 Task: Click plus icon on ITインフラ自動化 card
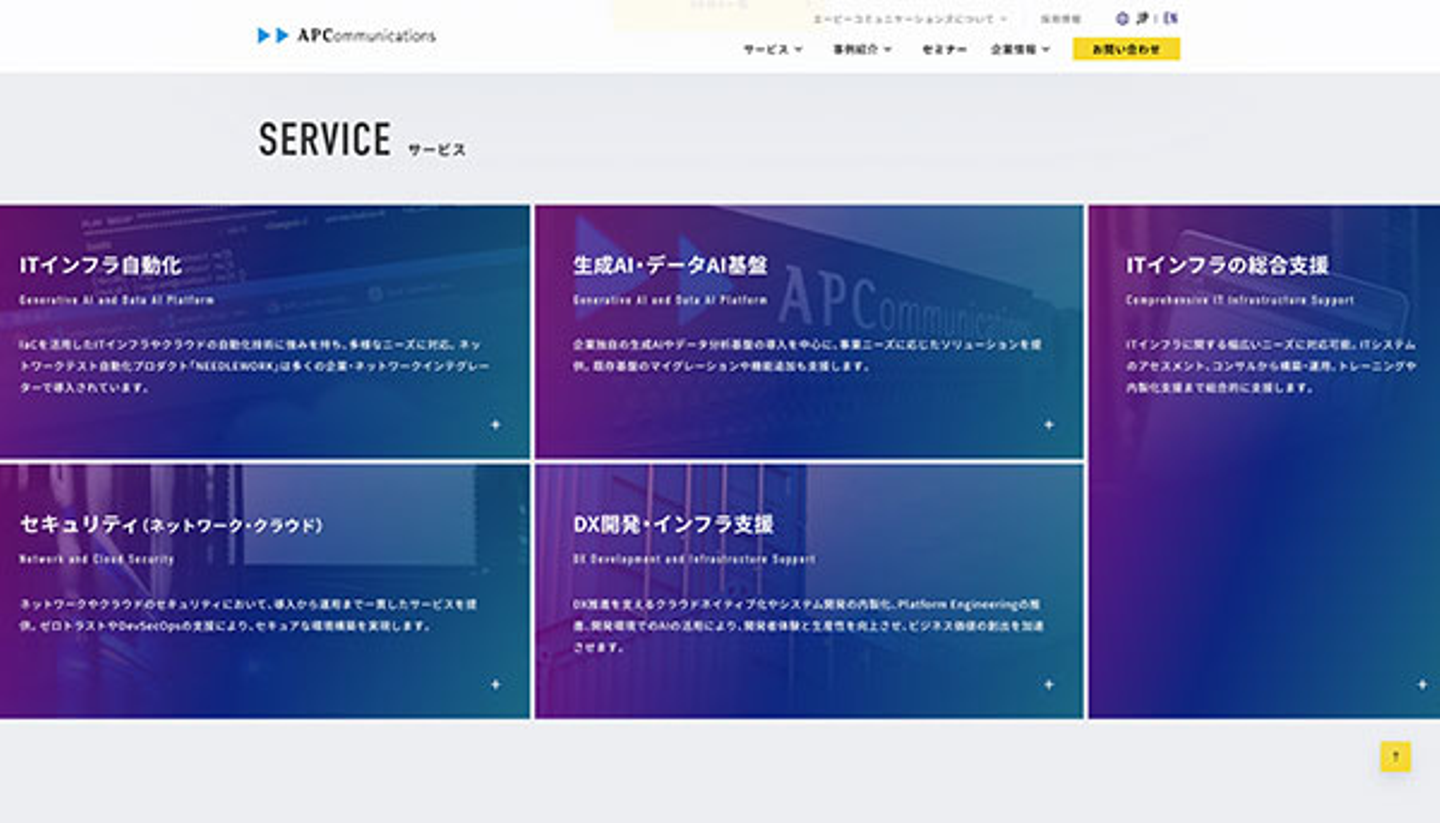coord(495,425)
